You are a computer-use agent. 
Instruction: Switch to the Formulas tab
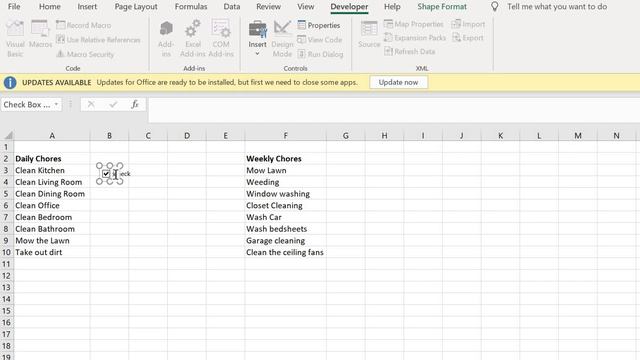(x=191, y=7)
